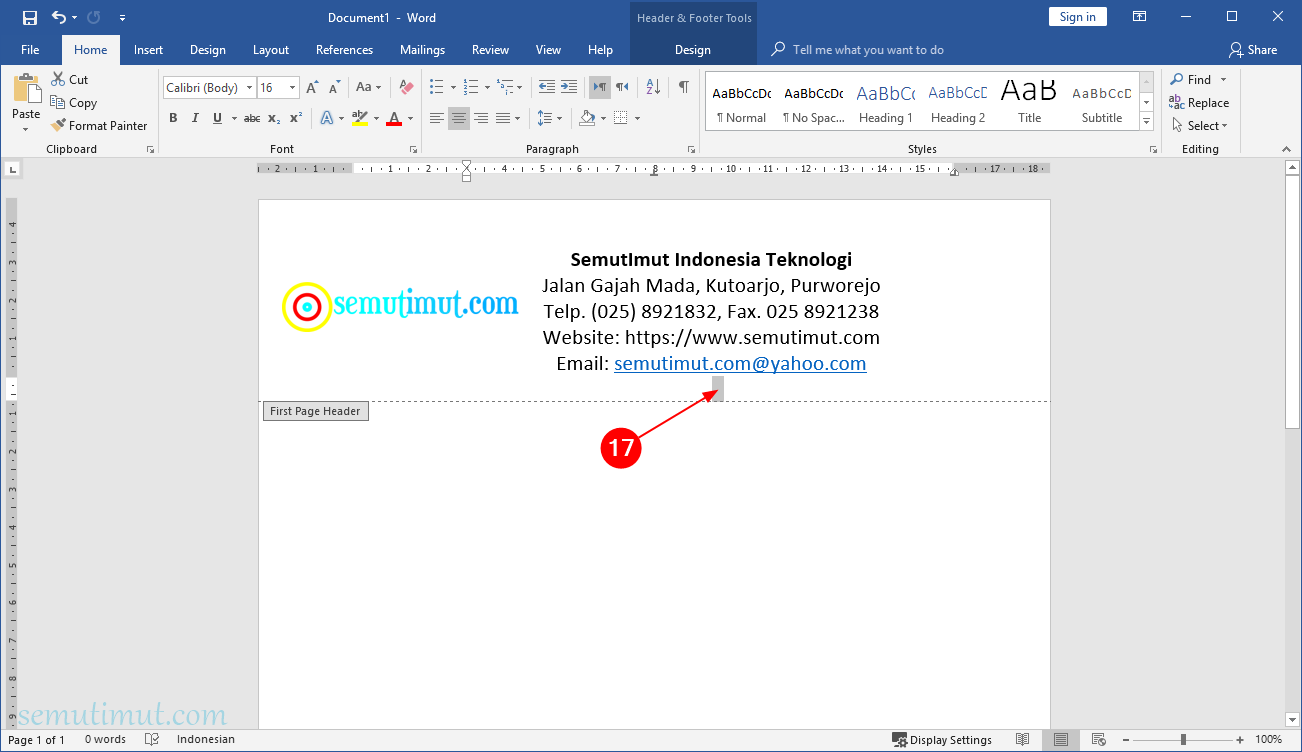Click the Share button
The width and height of the screenshot is (1302, 752).
pos(1253,50)
